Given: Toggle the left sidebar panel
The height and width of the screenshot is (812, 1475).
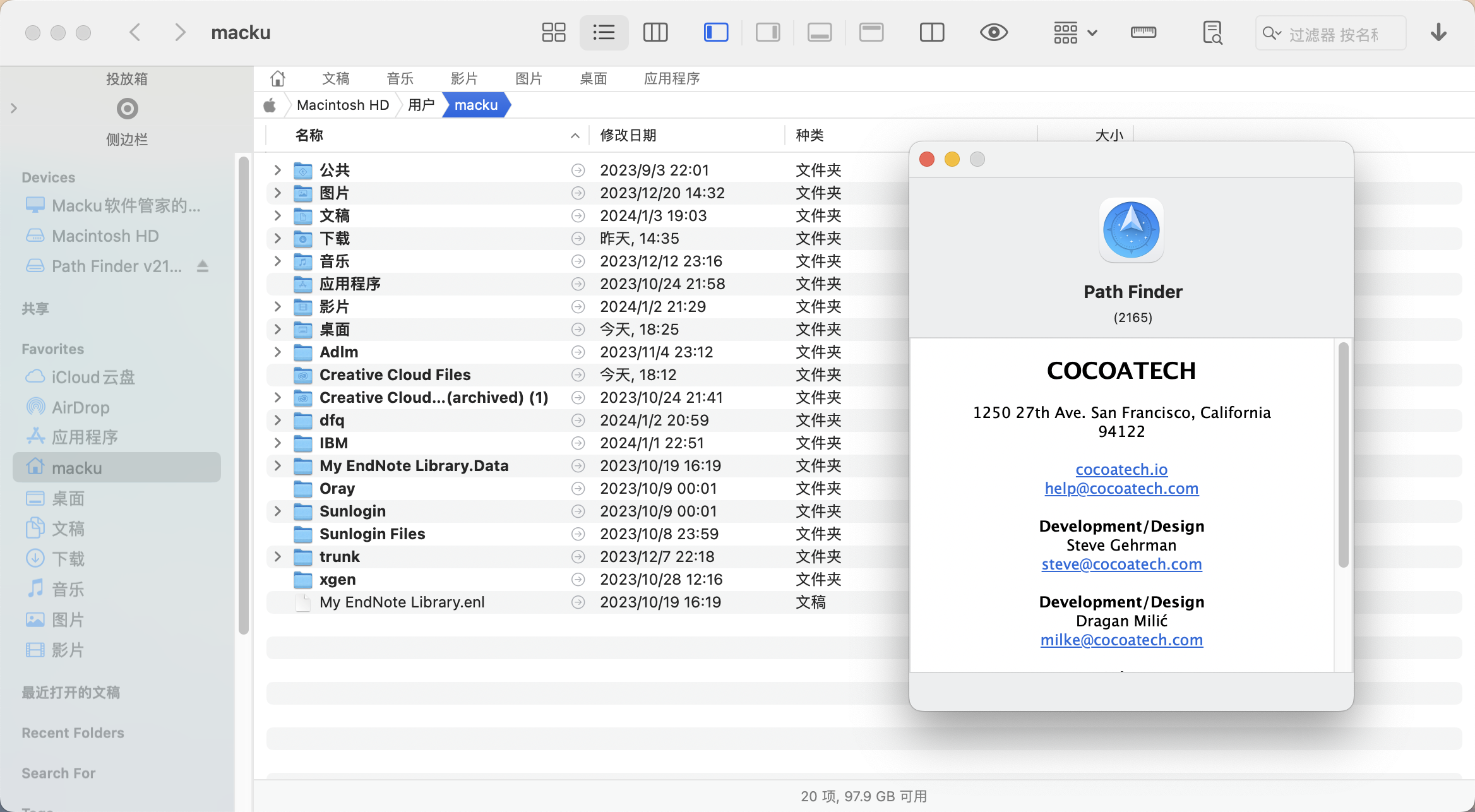Looking at the screenshot, I should 716,32.
